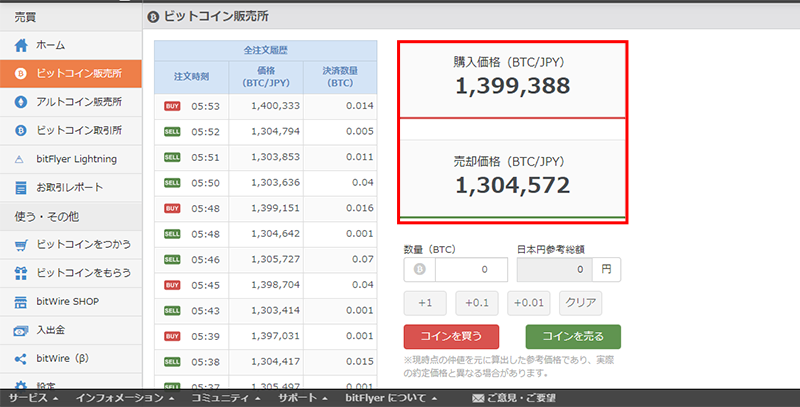Image resolution: width=800 pixels, height=407 pixels.
Task: Click the home icon beside ホーム
Action: click(21, 45)
